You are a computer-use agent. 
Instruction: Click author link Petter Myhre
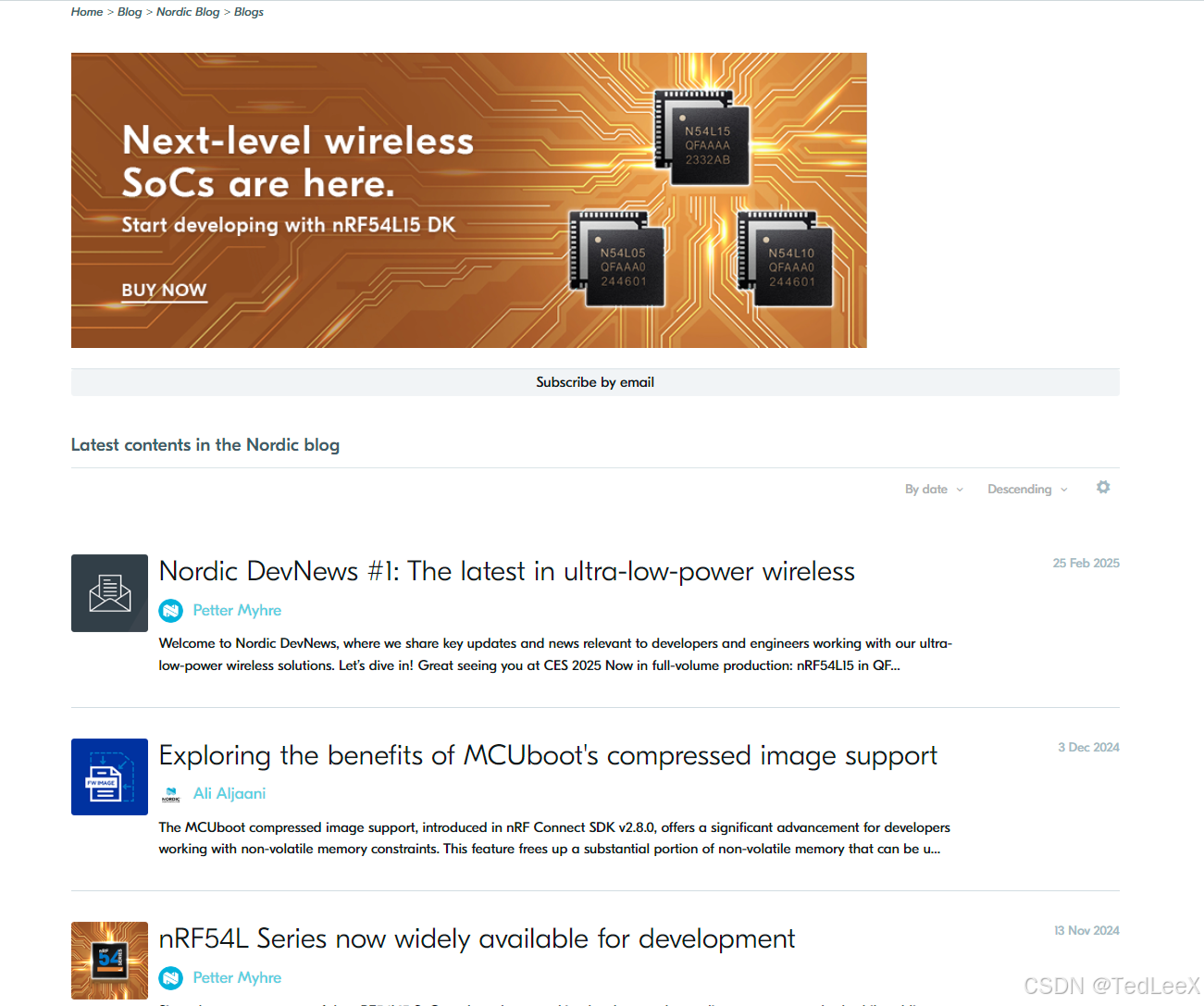(237, 610)
